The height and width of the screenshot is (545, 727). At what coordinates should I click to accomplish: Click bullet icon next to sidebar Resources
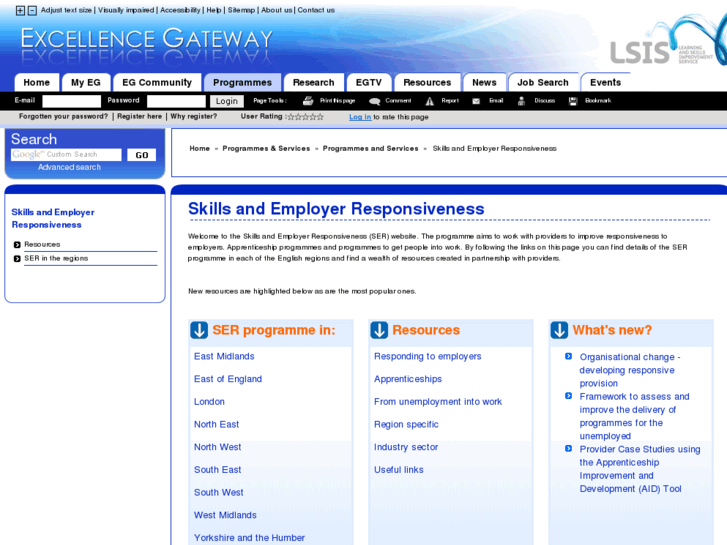coord(17,244)
